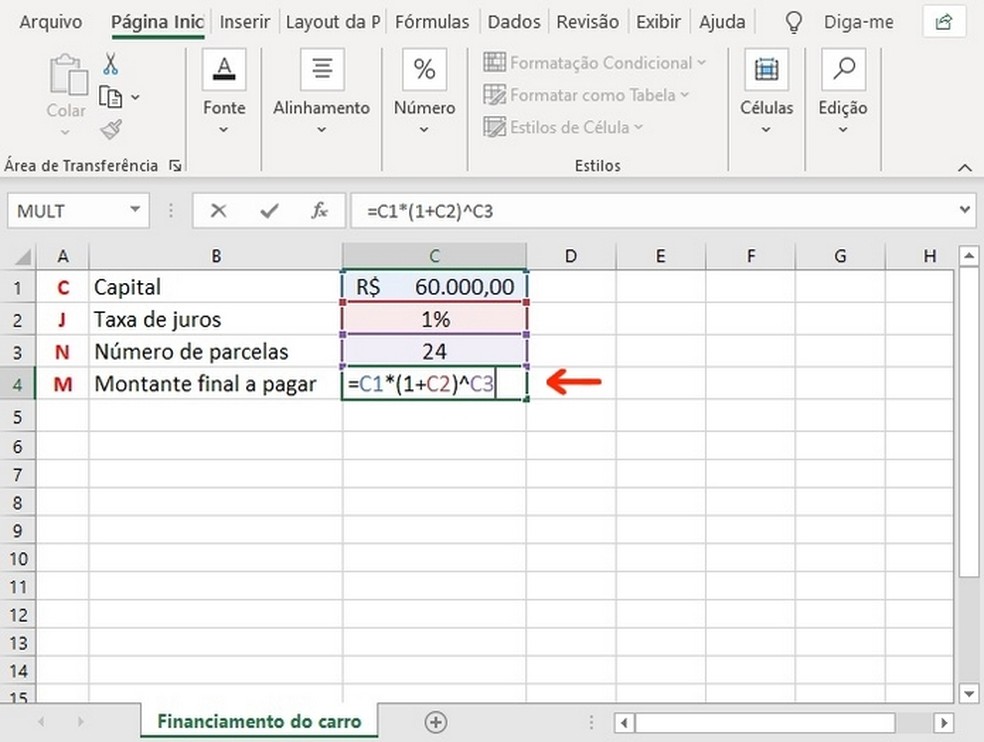Click the Diga-me lightbulb icon

tap(792, 21)
